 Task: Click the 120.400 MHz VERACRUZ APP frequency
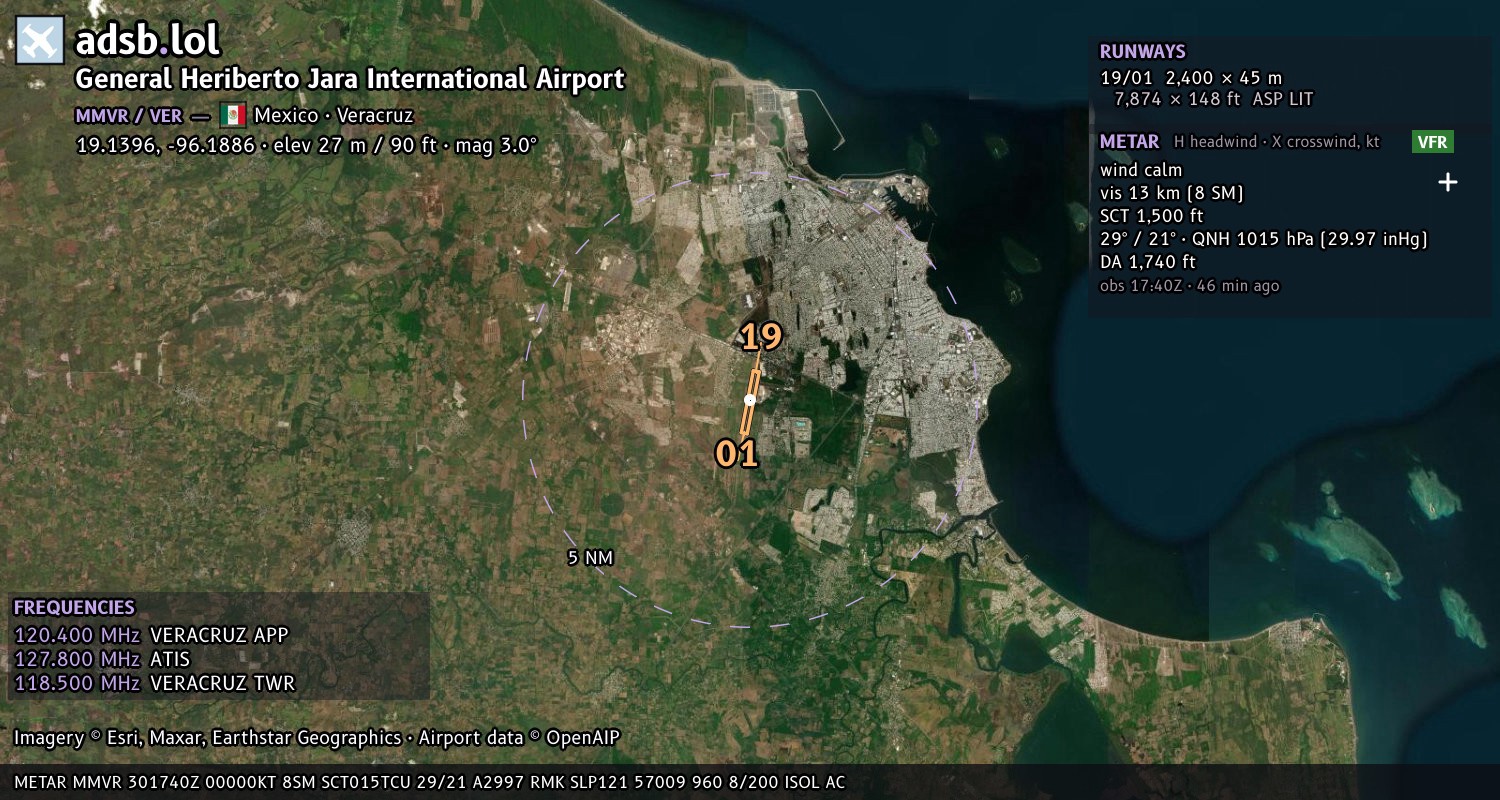coord(151,635)
